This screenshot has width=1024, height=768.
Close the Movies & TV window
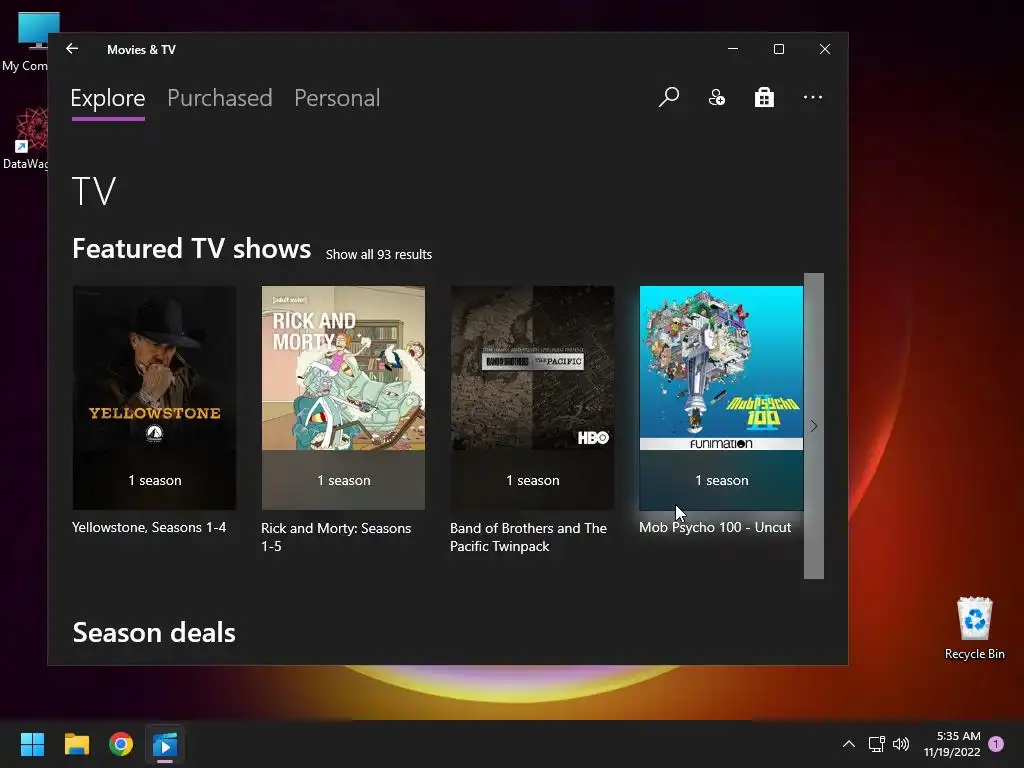tap(825, 49)
